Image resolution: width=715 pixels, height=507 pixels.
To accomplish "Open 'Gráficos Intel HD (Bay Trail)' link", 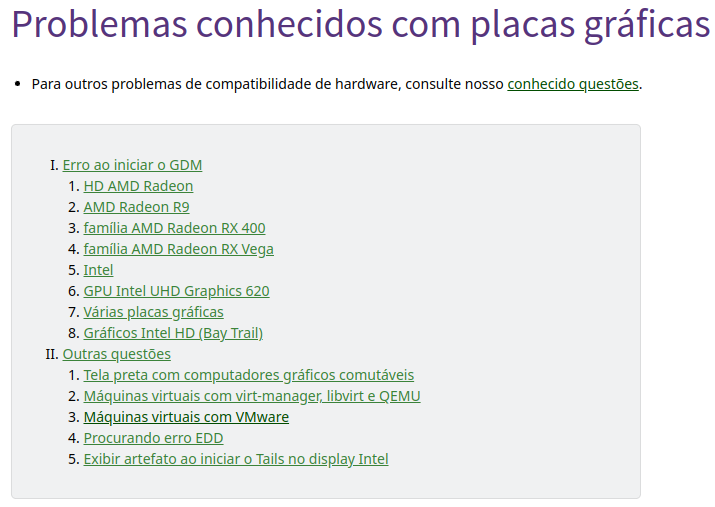I will pos(173,333).
